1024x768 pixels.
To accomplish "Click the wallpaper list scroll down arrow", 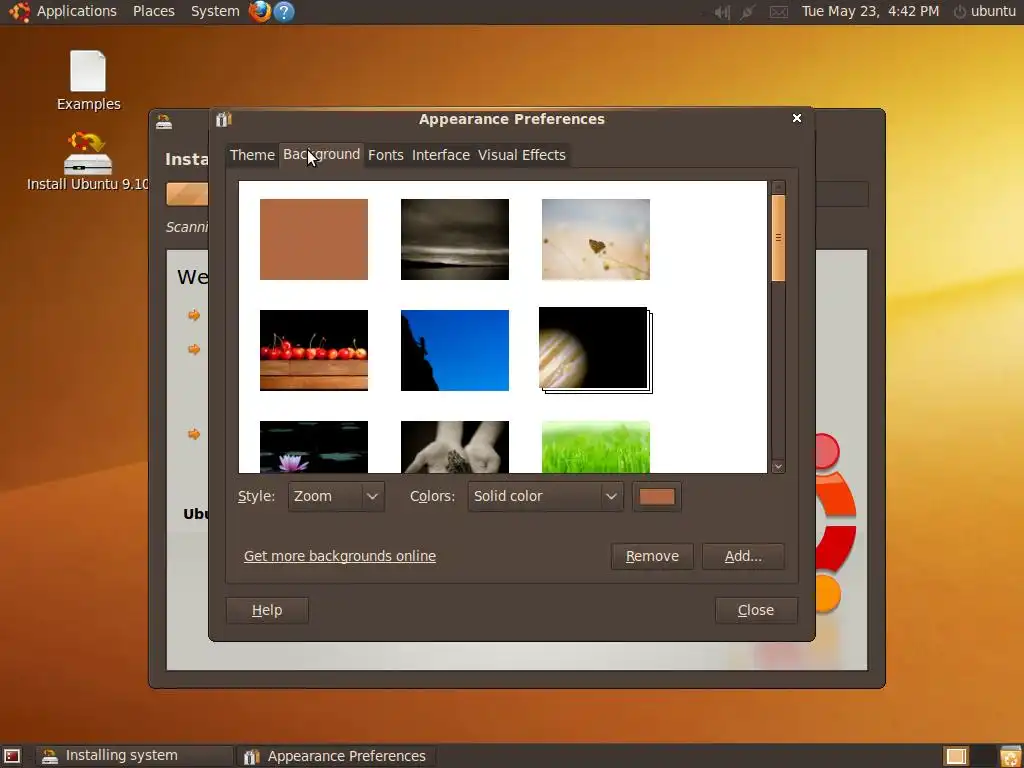I will (x=778, y=466).
